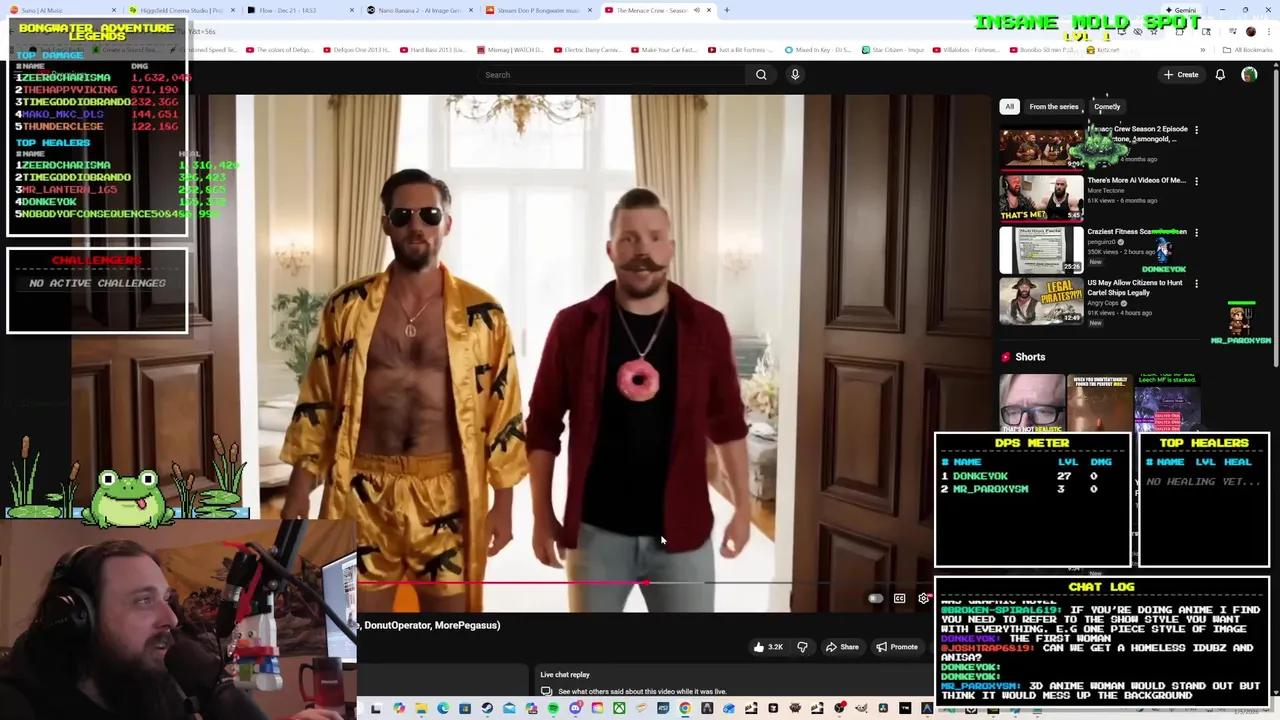Toggle closed captions CC button
1280x720 pixels.
point(899,598)
